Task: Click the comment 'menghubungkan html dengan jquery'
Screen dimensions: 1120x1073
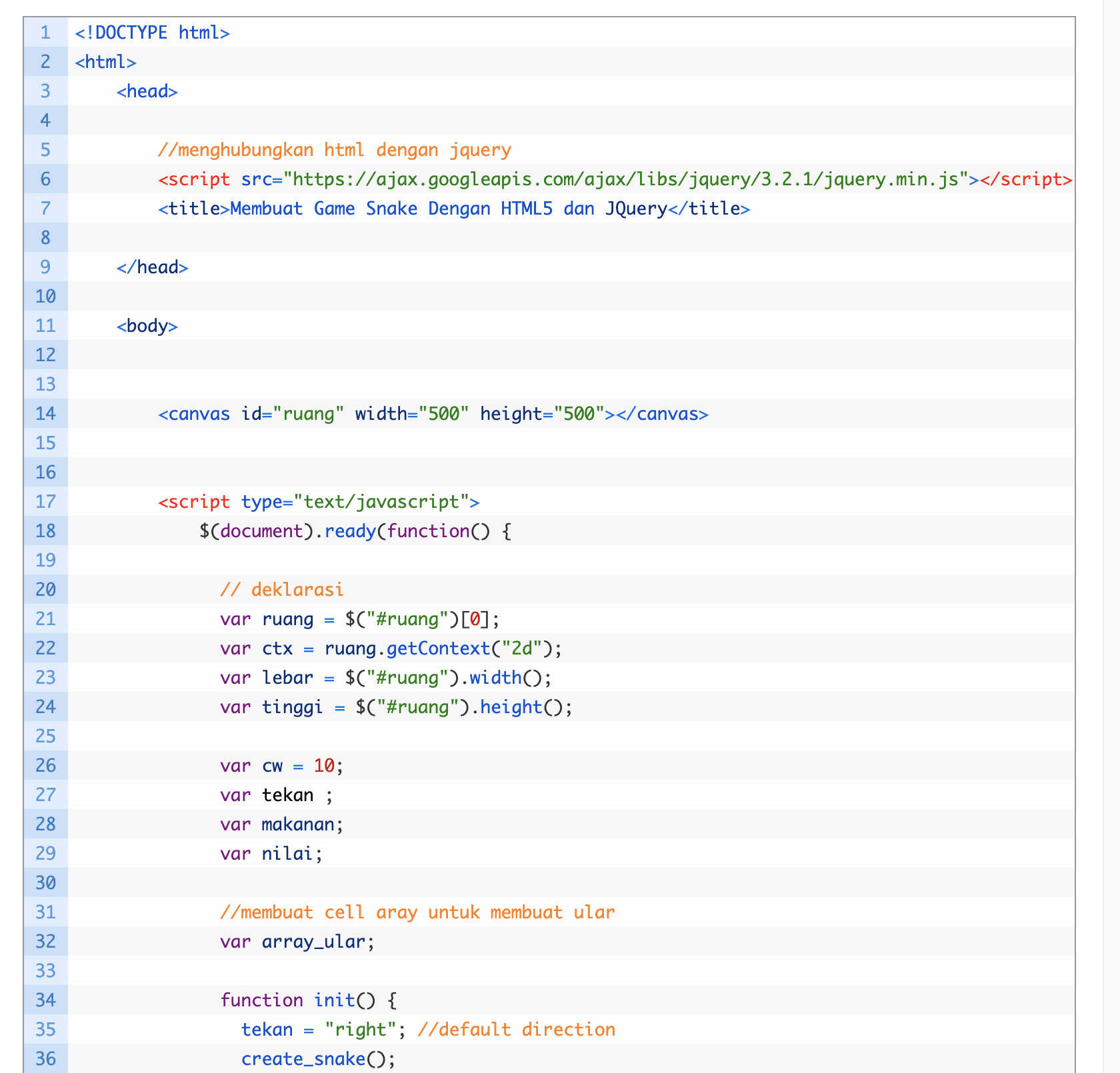Action: pos(335,150)
